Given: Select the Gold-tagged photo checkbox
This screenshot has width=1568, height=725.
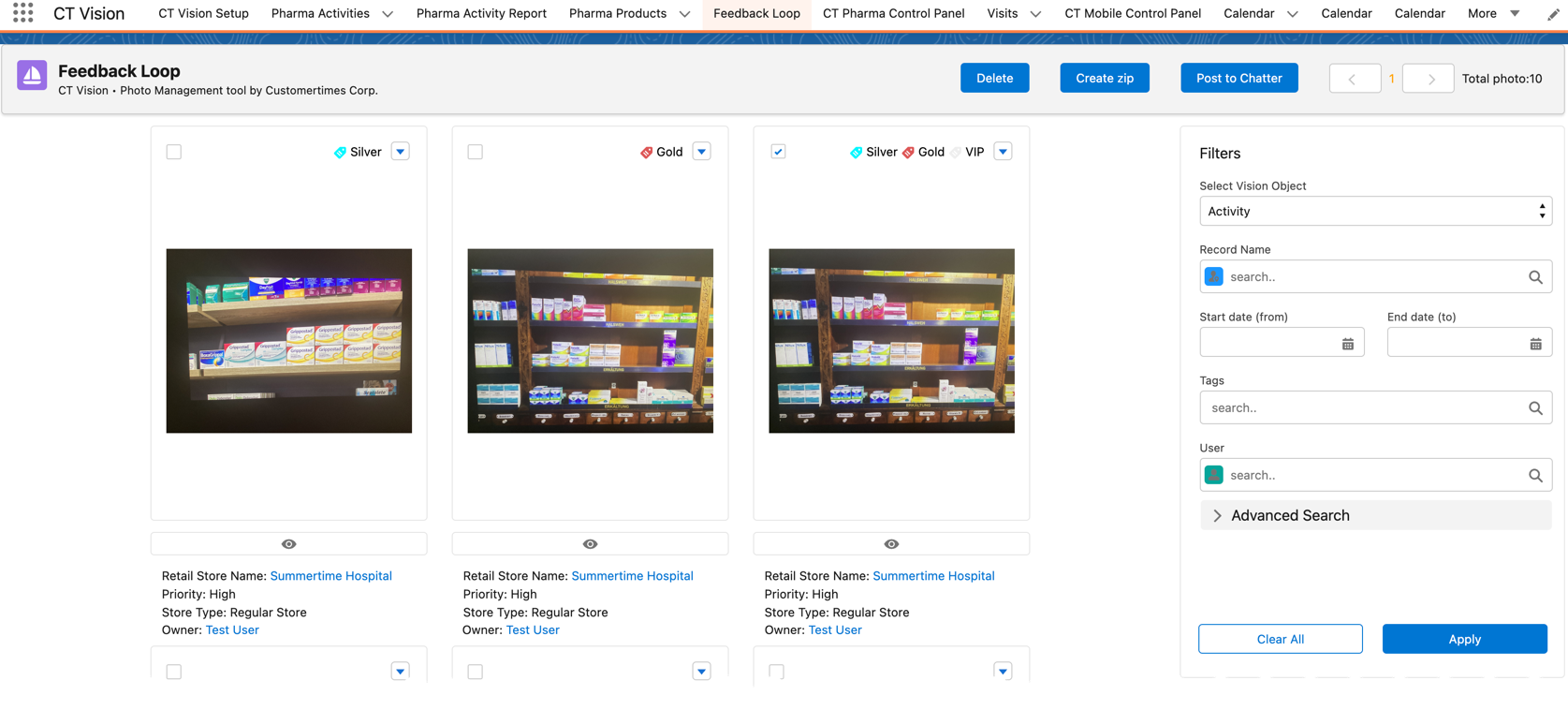Looking at the screenshot, I should click(x=476, y=152).
